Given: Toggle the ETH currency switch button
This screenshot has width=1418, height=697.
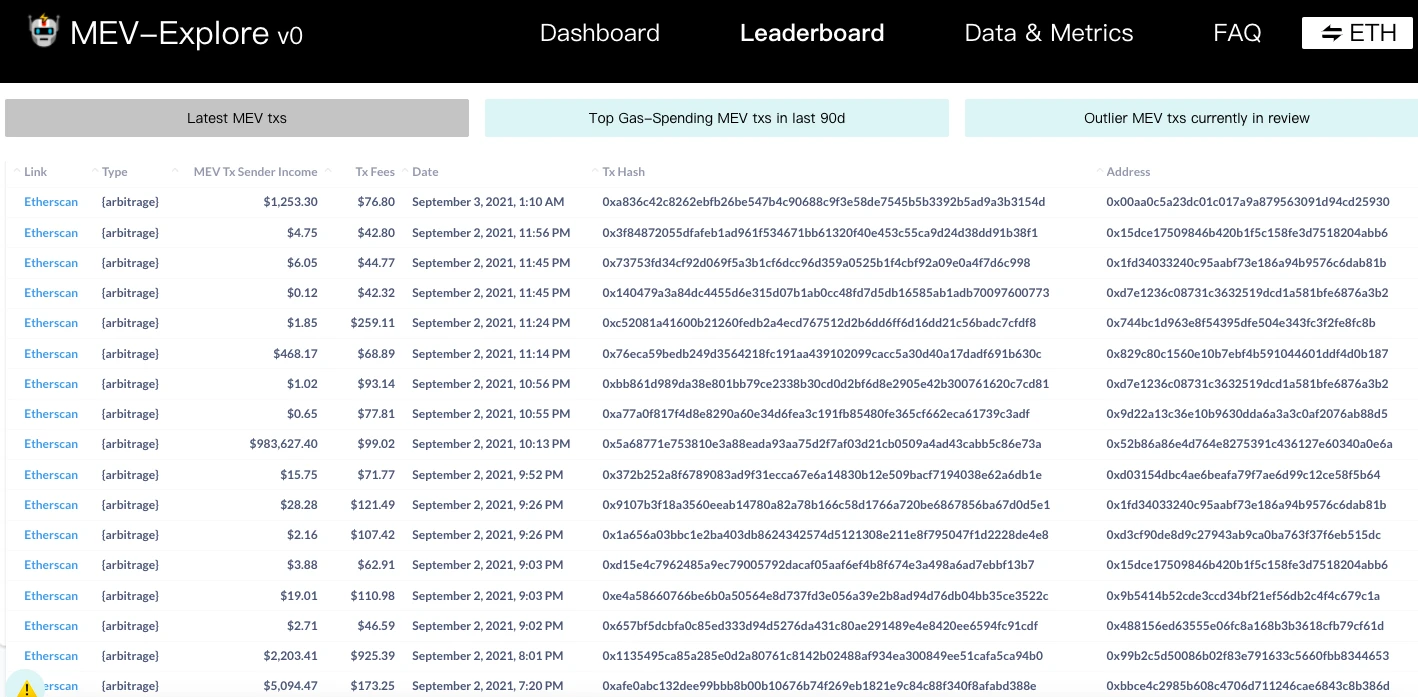Looking at the screenshot, I should coord(1357,33).
